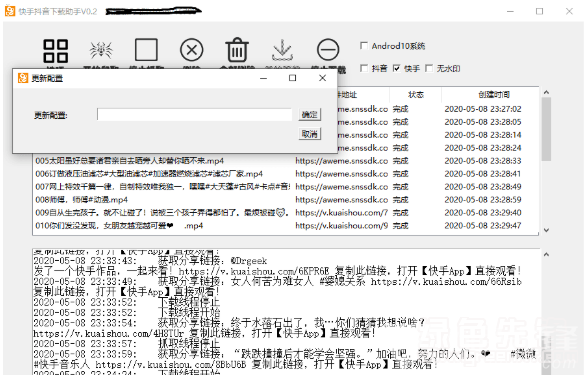Minimize the main downloader window
The width and height of the screenshot is (587, 377).
pyautogui.click(x=510, y=12)
